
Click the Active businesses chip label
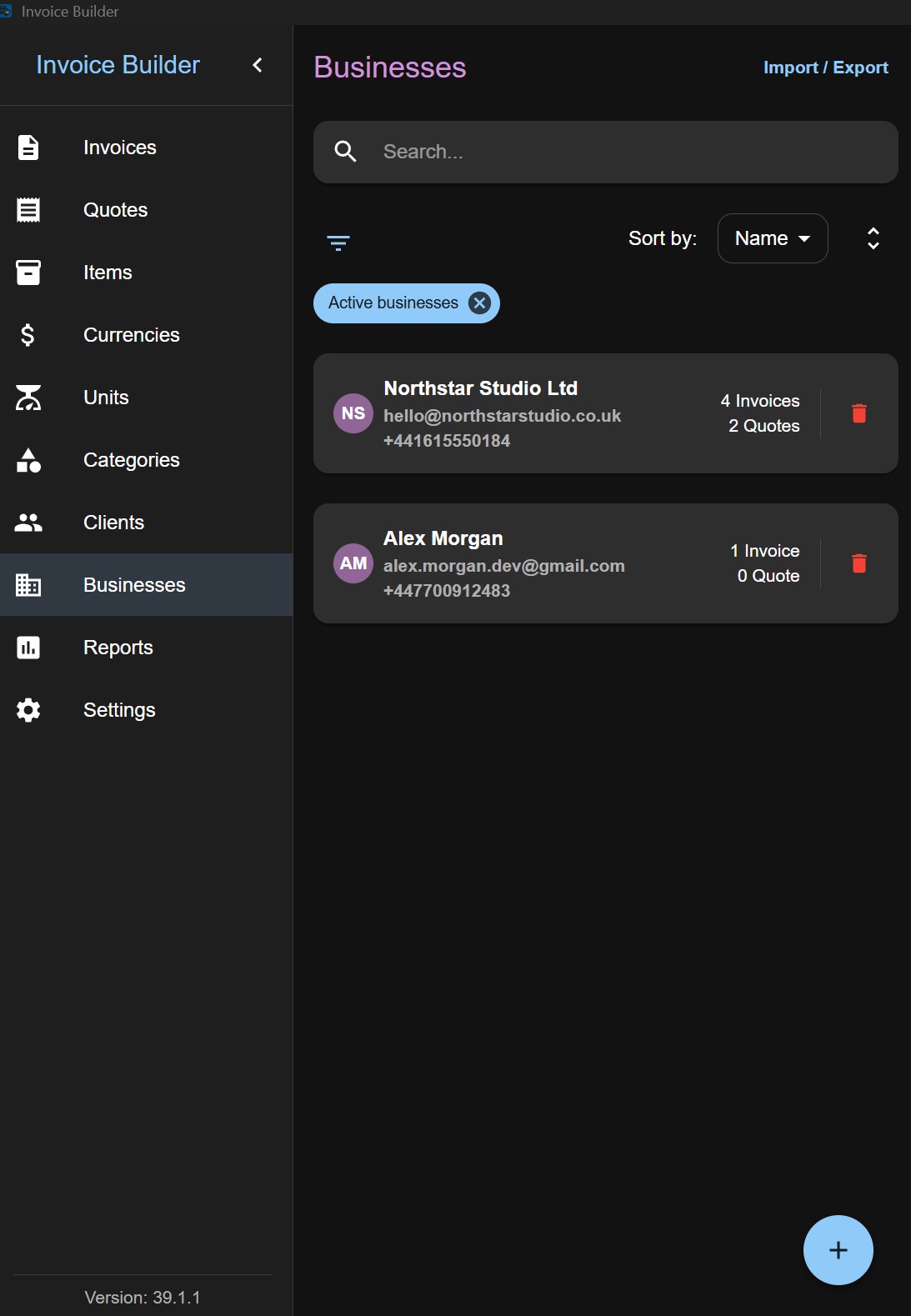(x=393, y=303)
